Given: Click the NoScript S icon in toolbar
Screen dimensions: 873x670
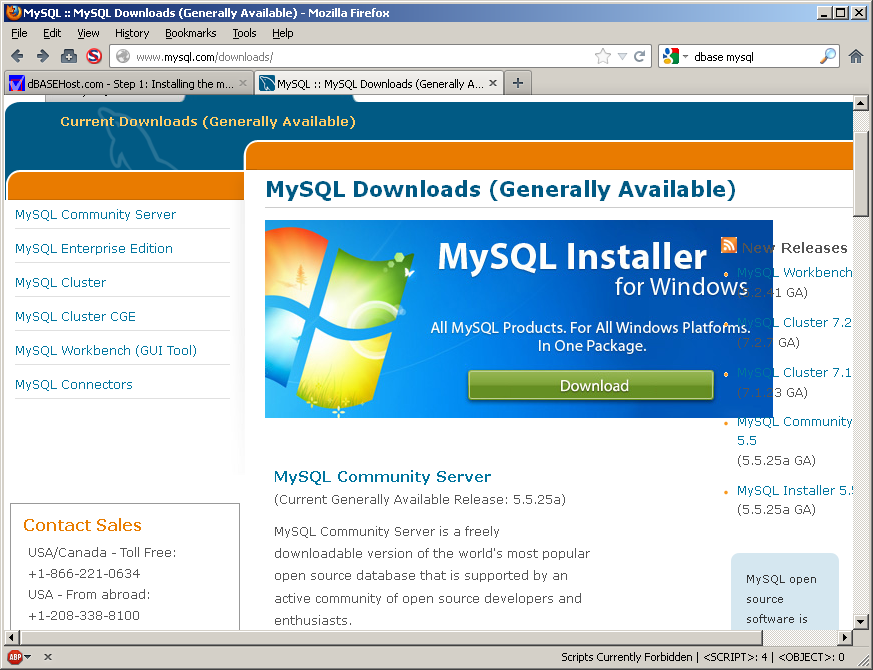Looking at the screenshot, I should (x=94, y=56).
